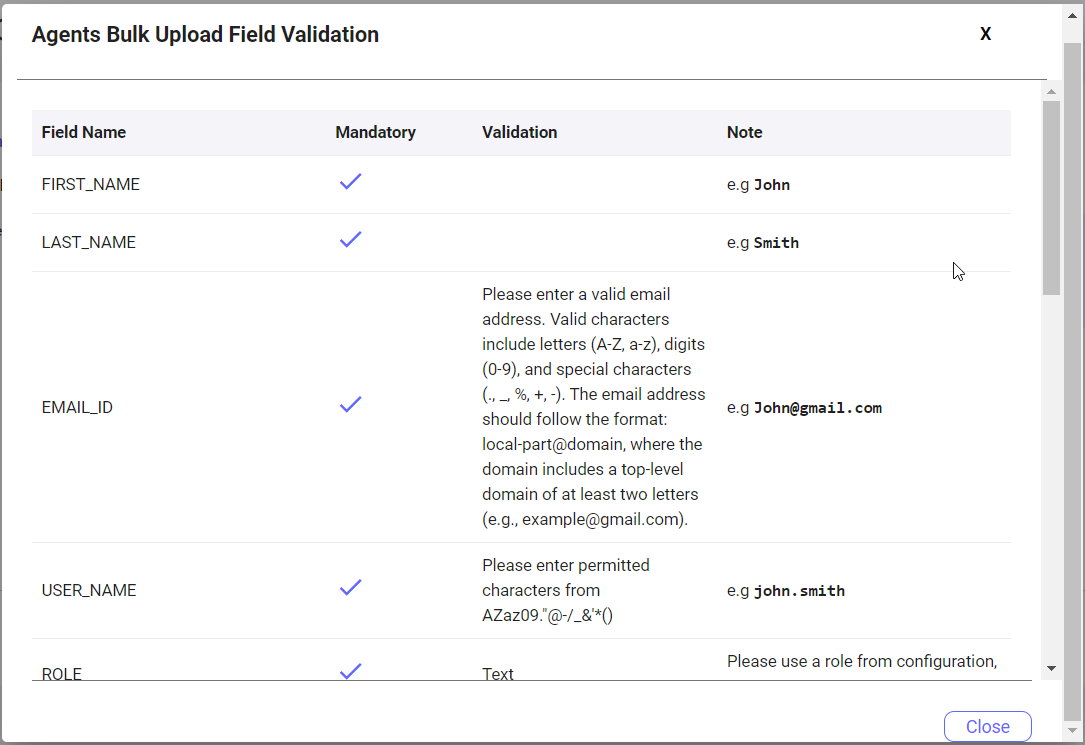The height and width of the screenshot is (745, 1085).
Task: Select the EMAIL_ID field name cell
Action: click(77, 407)
